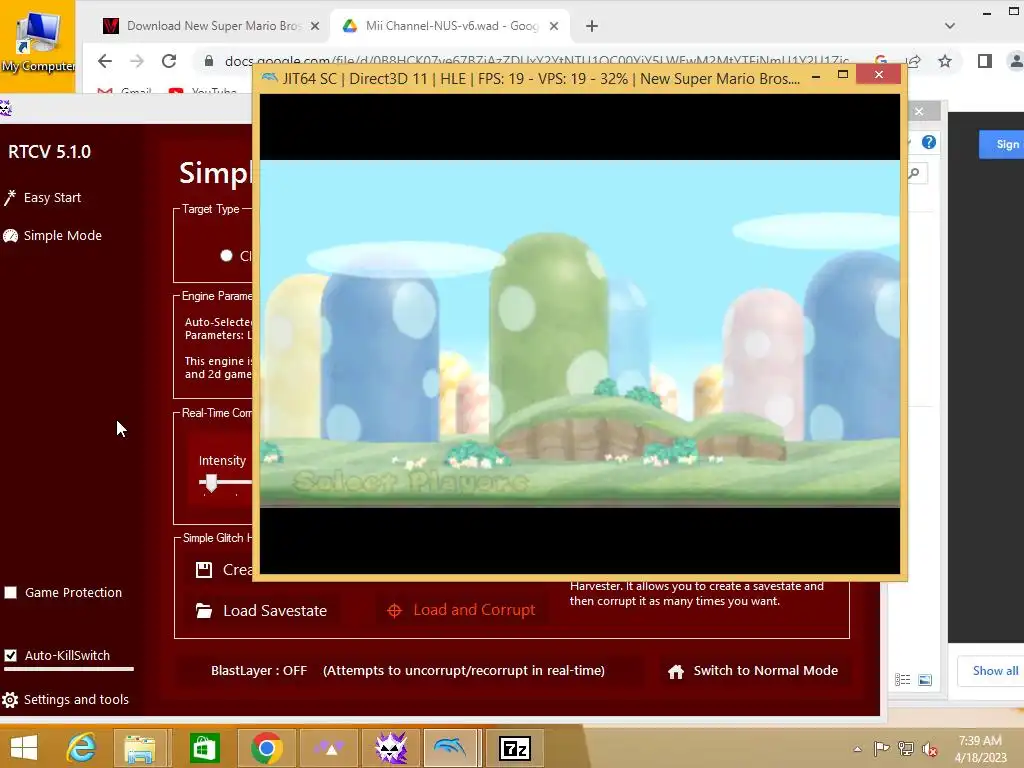Open the Windows Start button

click(24, 748)
